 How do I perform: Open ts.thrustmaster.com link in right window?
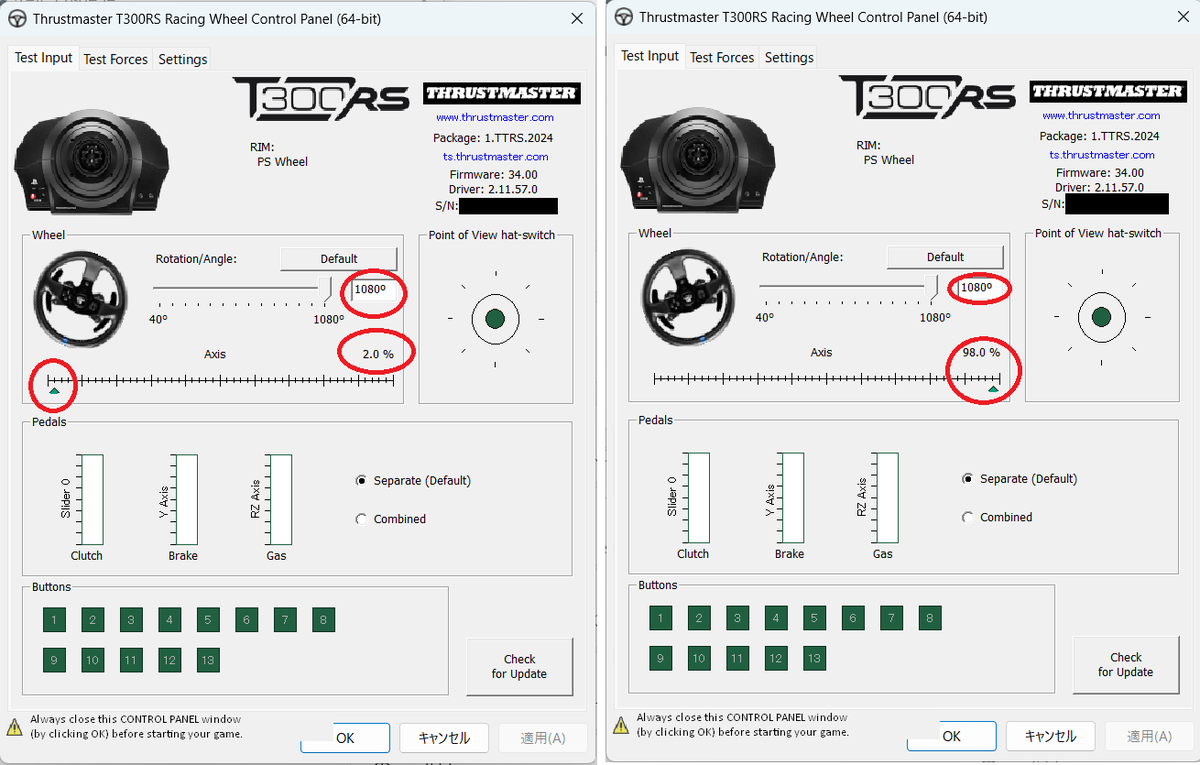[1101, 154]
